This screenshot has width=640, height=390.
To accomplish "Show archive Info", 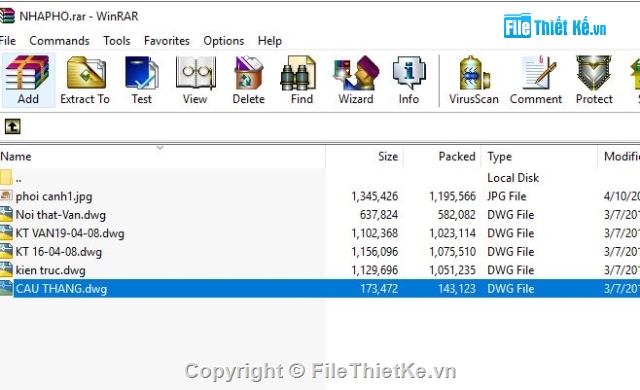I will tap(409, 80).
